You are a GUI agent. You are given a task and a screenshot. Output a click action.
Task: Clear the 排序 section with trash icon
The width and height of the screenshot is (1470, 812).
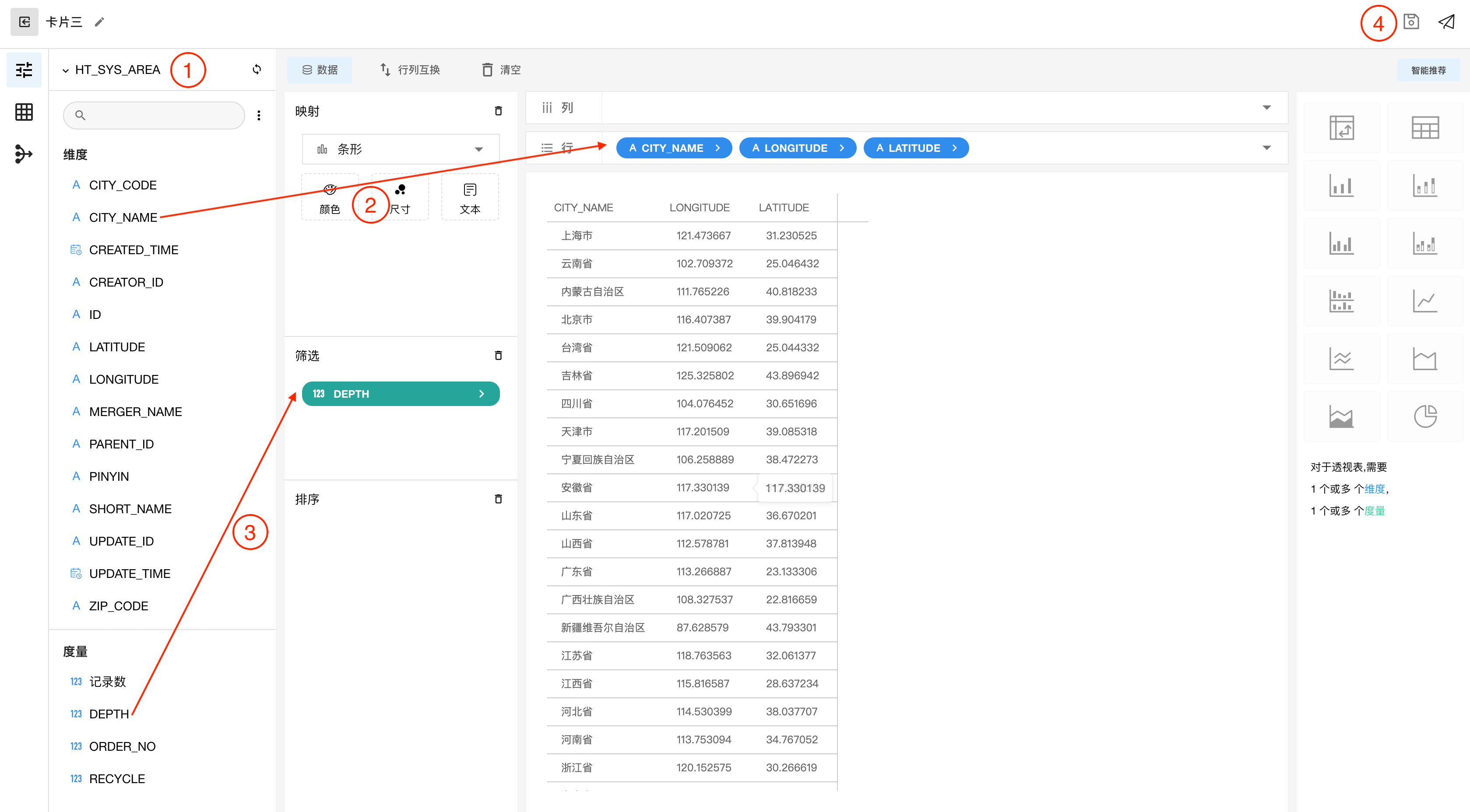[x=498, y=500]
